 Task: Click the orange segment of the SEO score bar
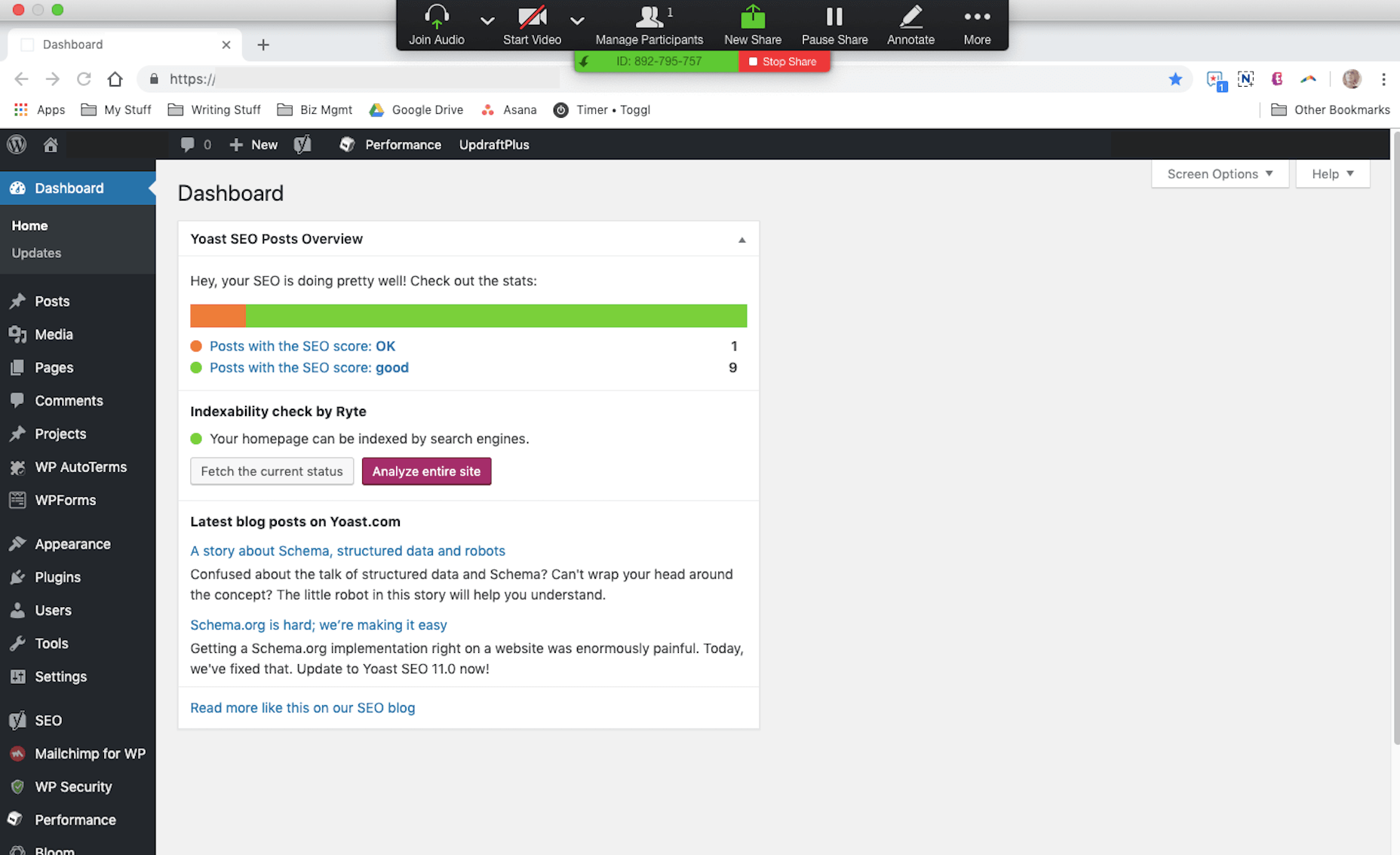pyautogui.click(x=217, y=316)
